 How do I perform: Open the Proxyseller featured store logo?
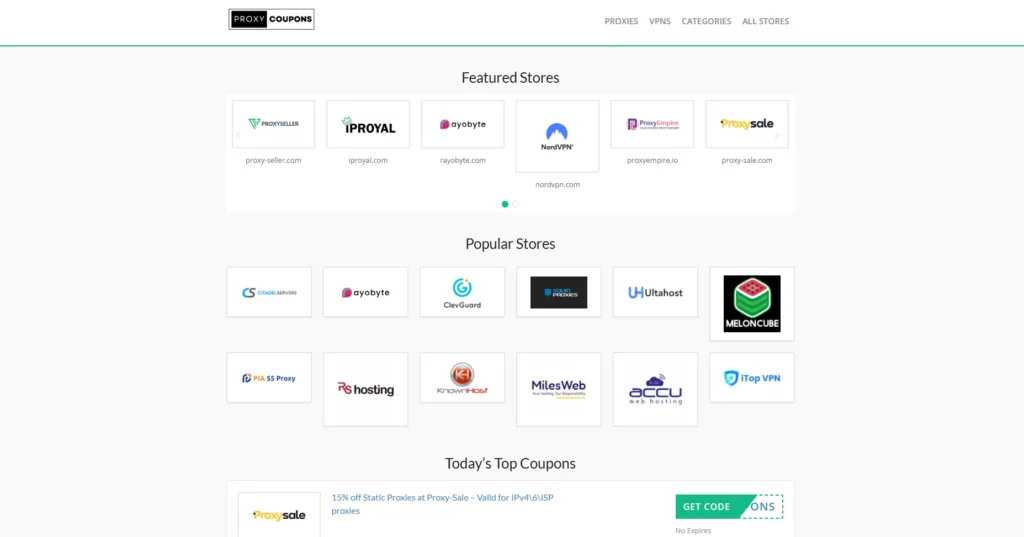(x=274, y=124)
